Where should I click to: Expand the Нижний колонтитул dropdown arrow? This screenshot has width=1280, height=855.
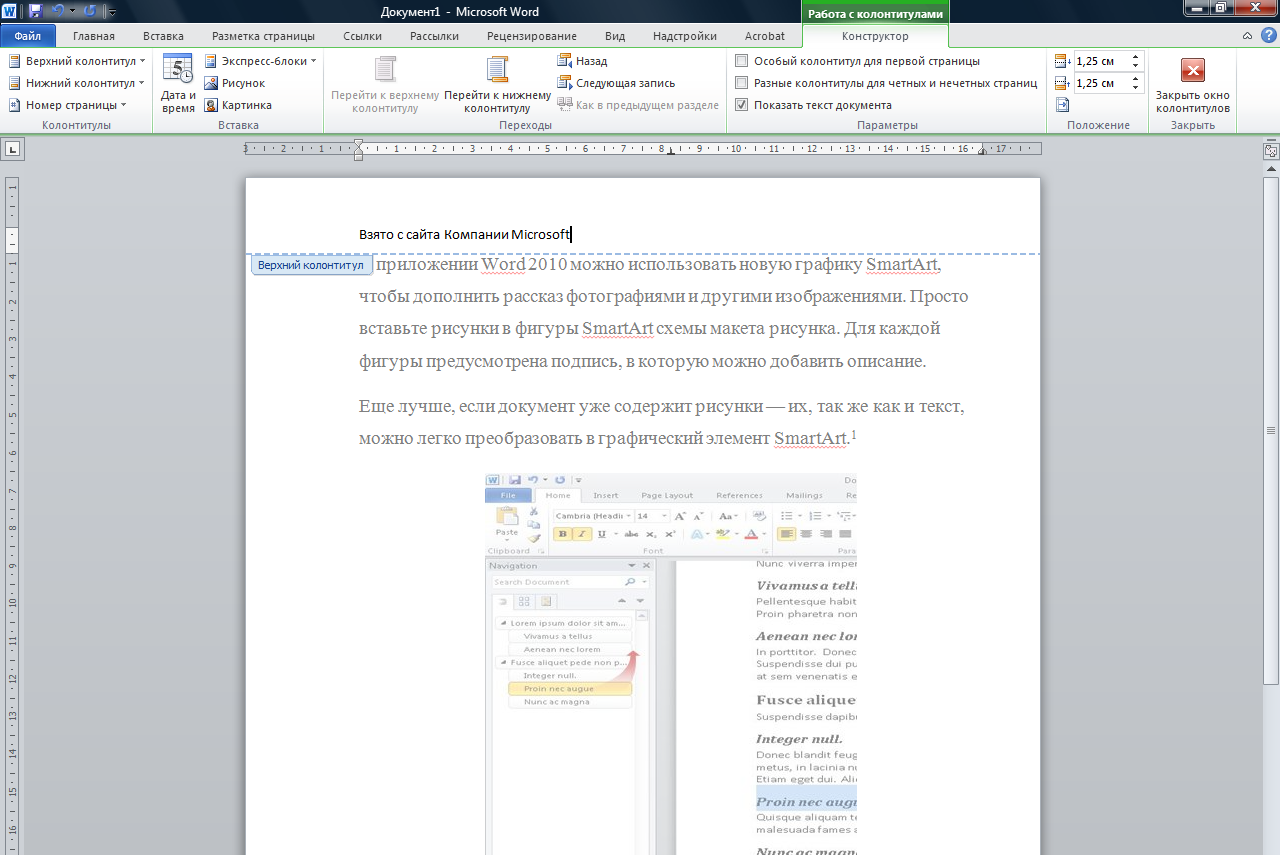141,83
